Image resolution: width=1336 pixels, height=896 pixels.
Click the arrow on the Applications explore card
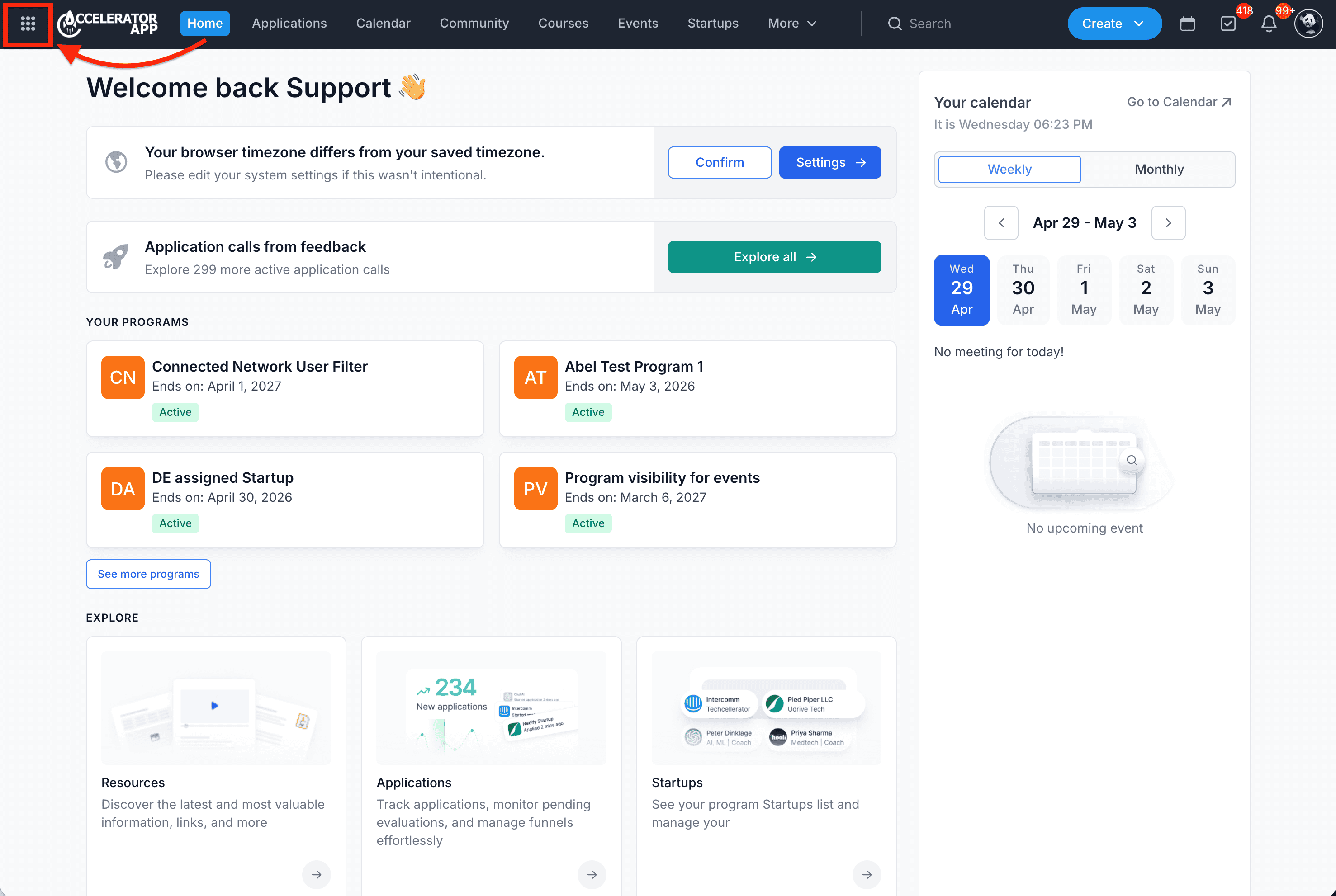pyautogui.click(x=592, y=874)
